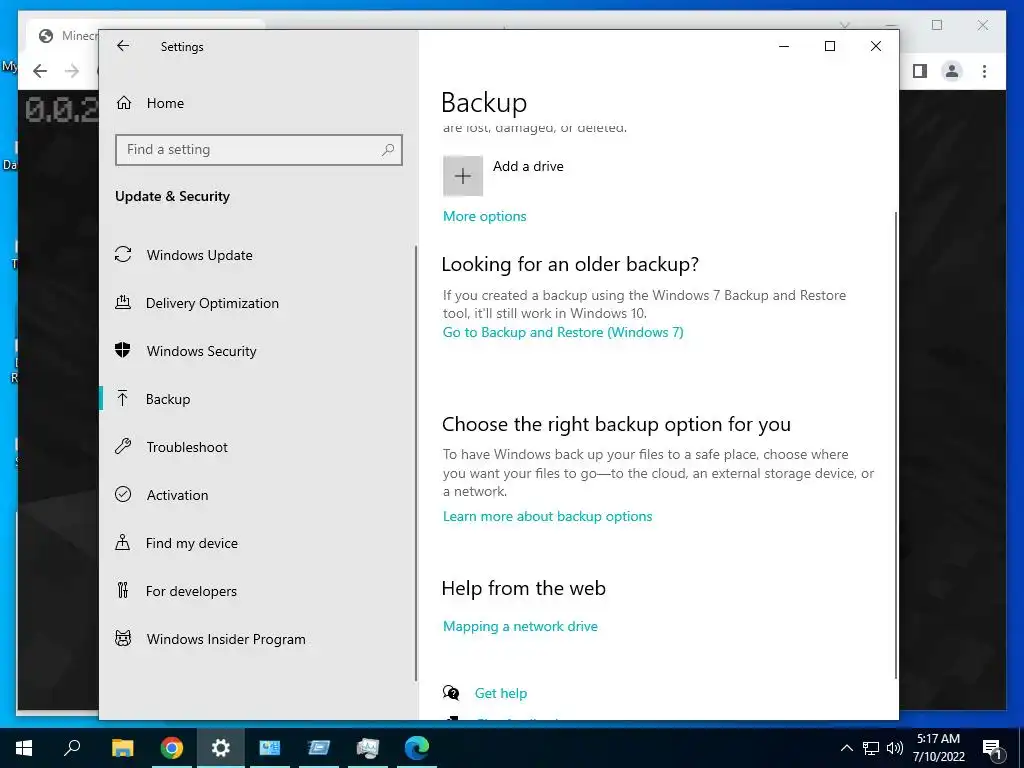Open taskbar search magnifier
Screen dimensions: 1024x768
click(72, 748)
